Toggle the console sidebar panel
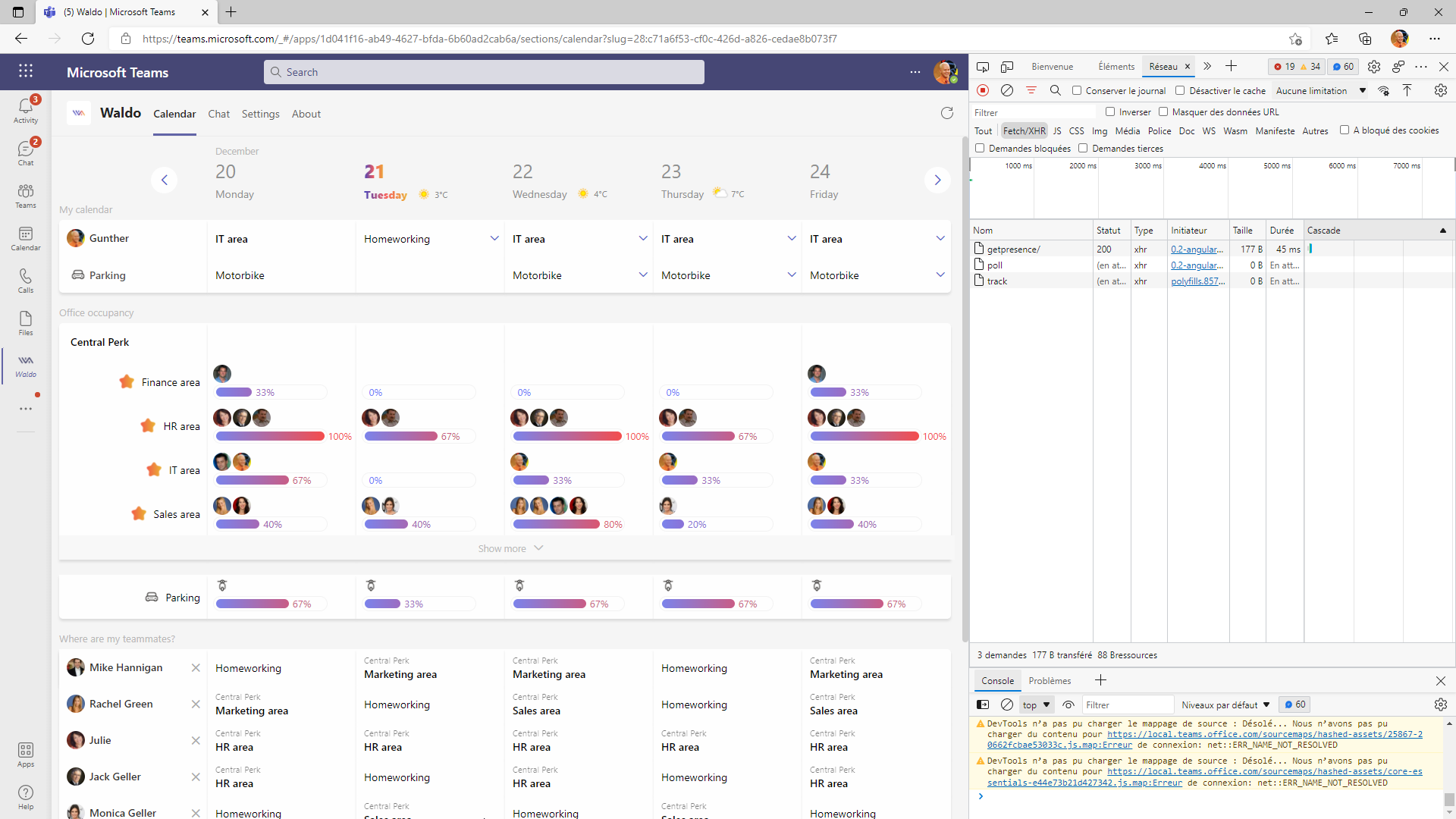Image resolution: width=1456 pixels, height=819 pixels. click(x=983, y=704)
